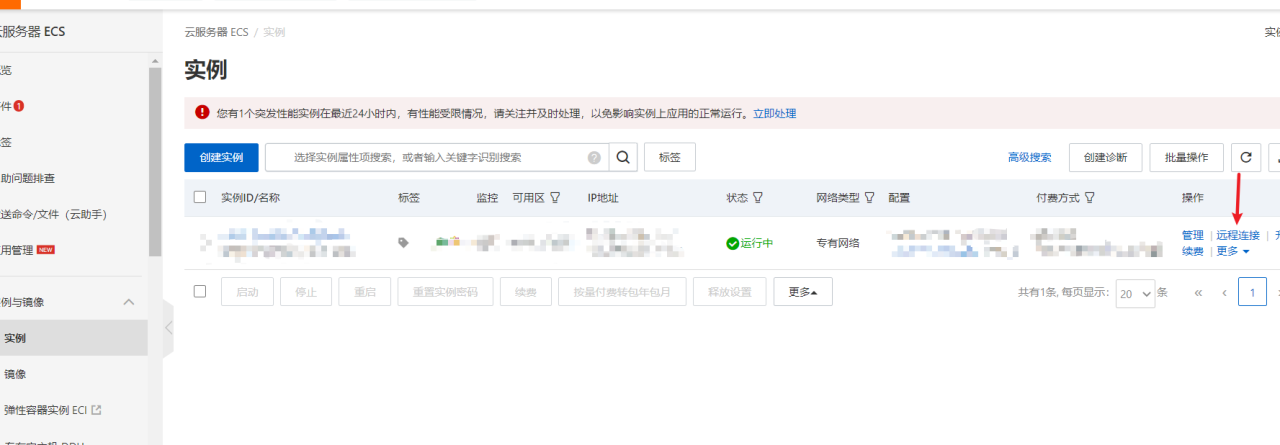
Task: Click the 远程连接 link for the instance
Action: [x=1238, y=236]
